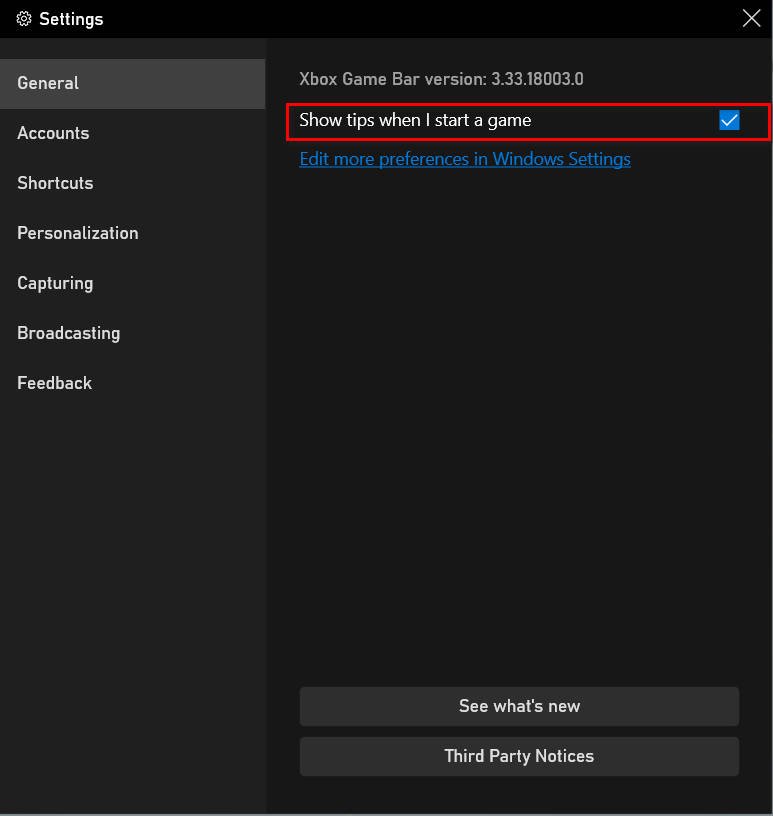Select the Capturing tab

[133, 283]
